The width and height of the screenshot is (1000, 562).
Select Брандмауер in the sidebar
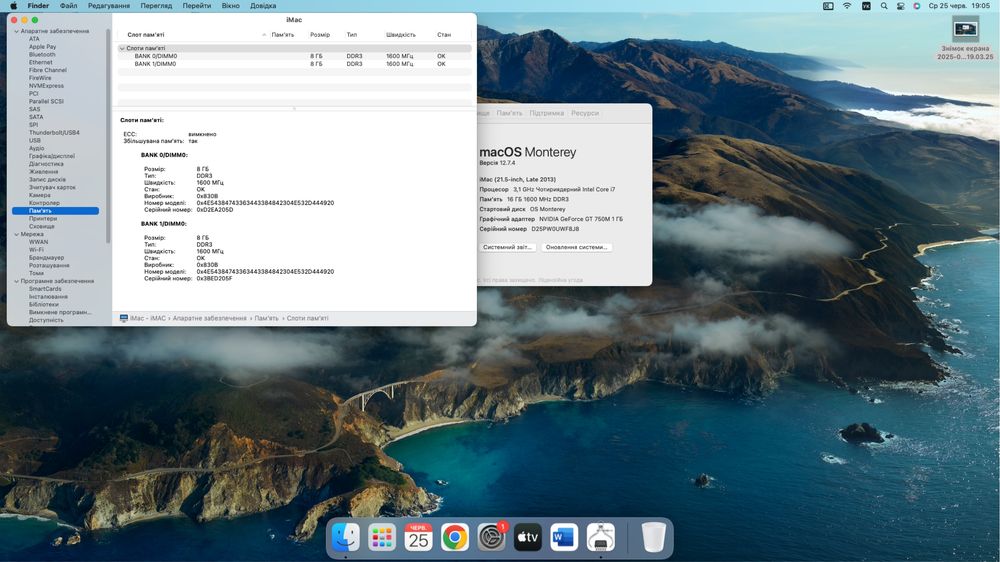pos(46,258)
